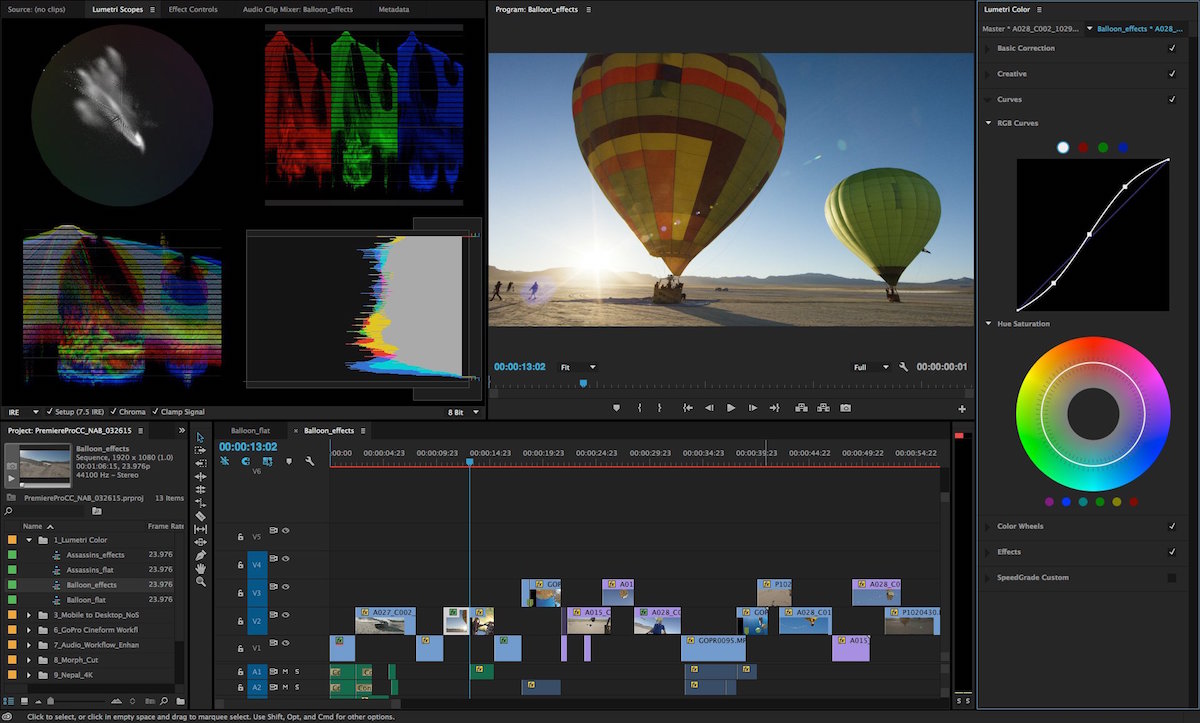Click the Lift button below the Program monitor

coord(802,408)
